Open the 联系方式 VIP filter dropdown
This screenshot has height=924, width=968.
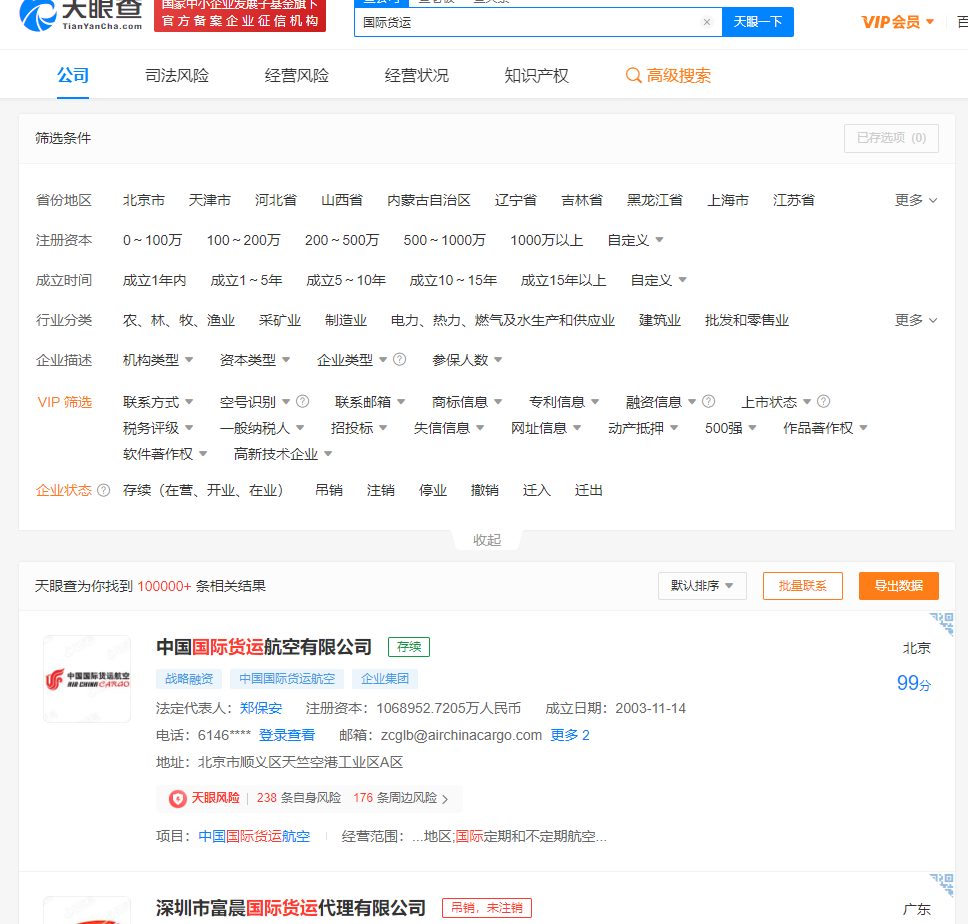click(x=158, y=402)
